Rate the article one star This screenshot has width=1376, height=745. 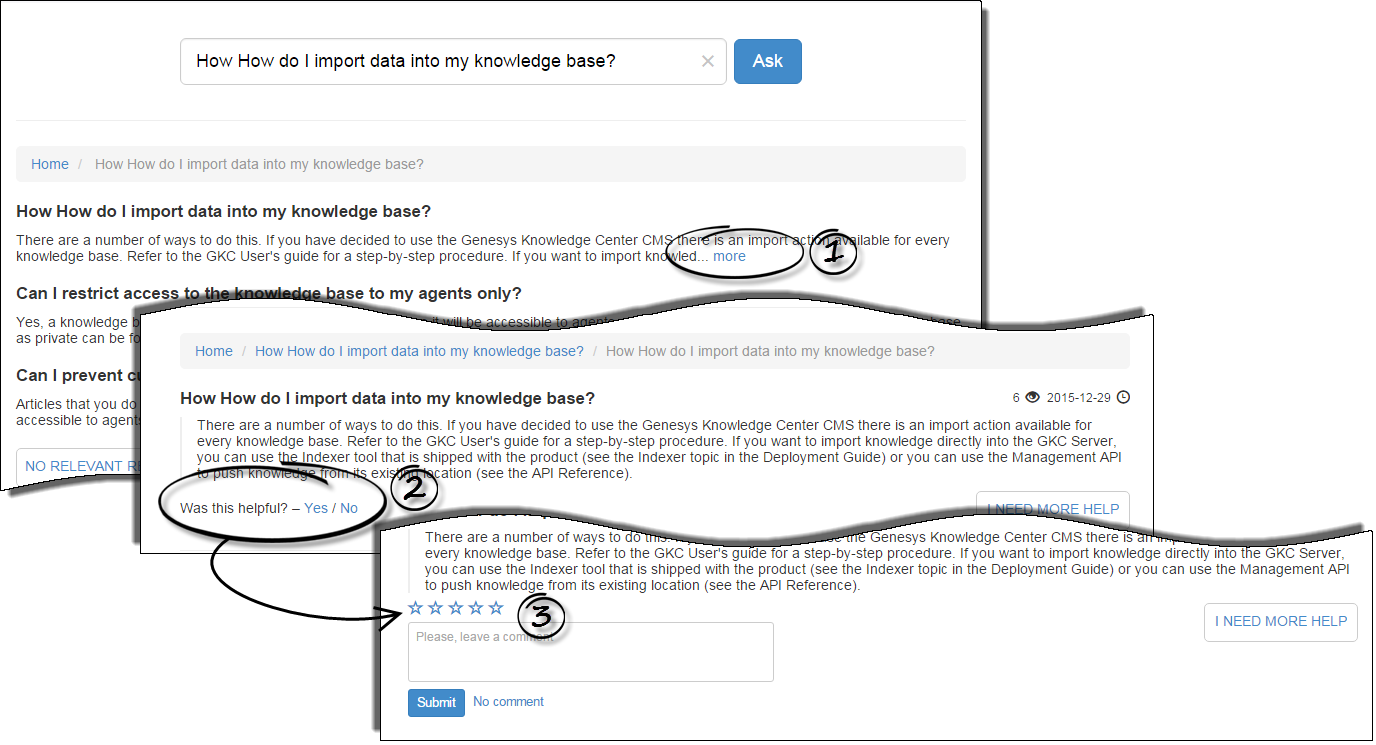416,608
